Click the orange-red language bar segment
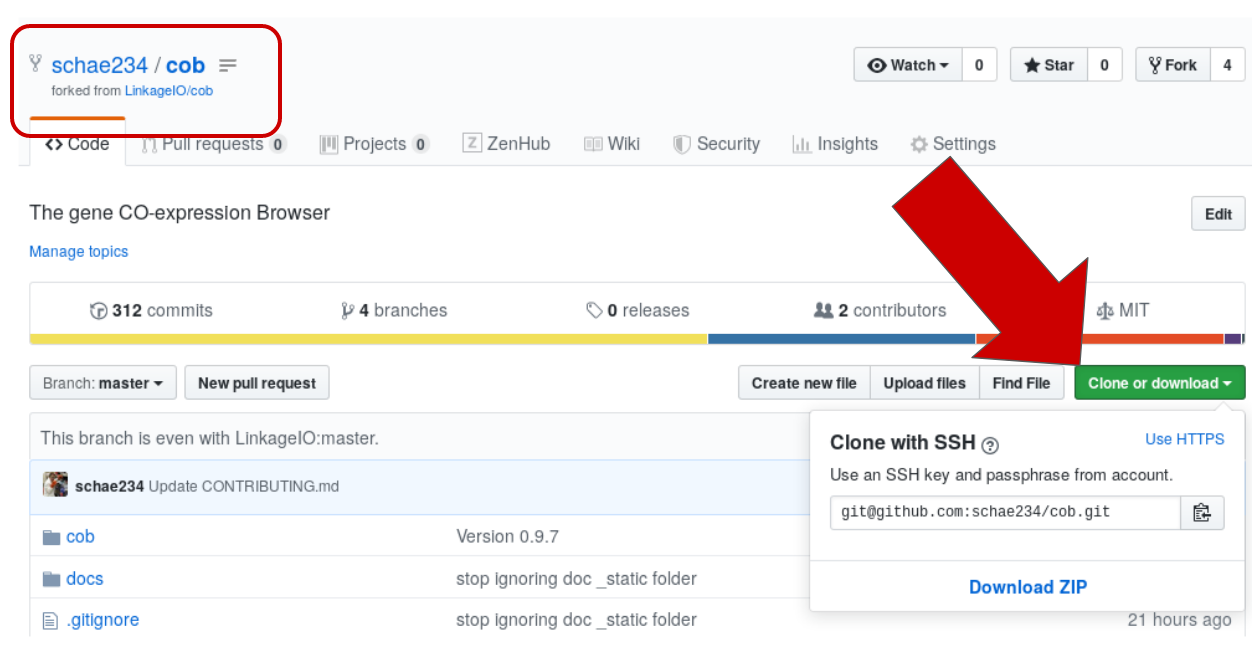Screen dimensions: 1254x647 (1099, 339)
